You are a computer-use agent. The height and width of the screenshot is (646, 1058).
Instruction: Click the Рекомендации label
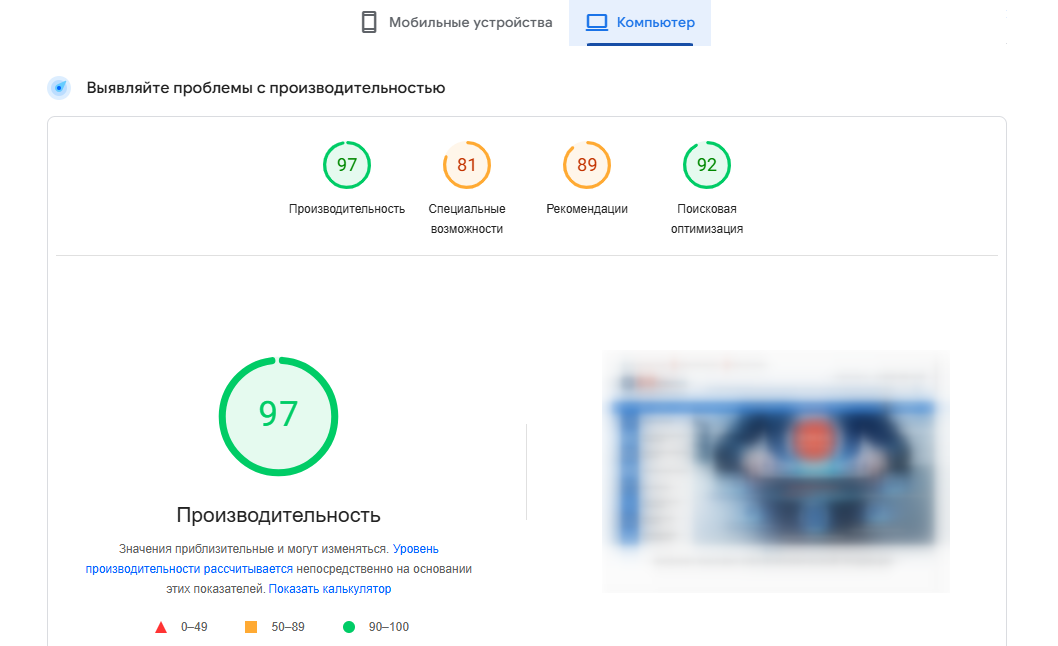(587, 209)
